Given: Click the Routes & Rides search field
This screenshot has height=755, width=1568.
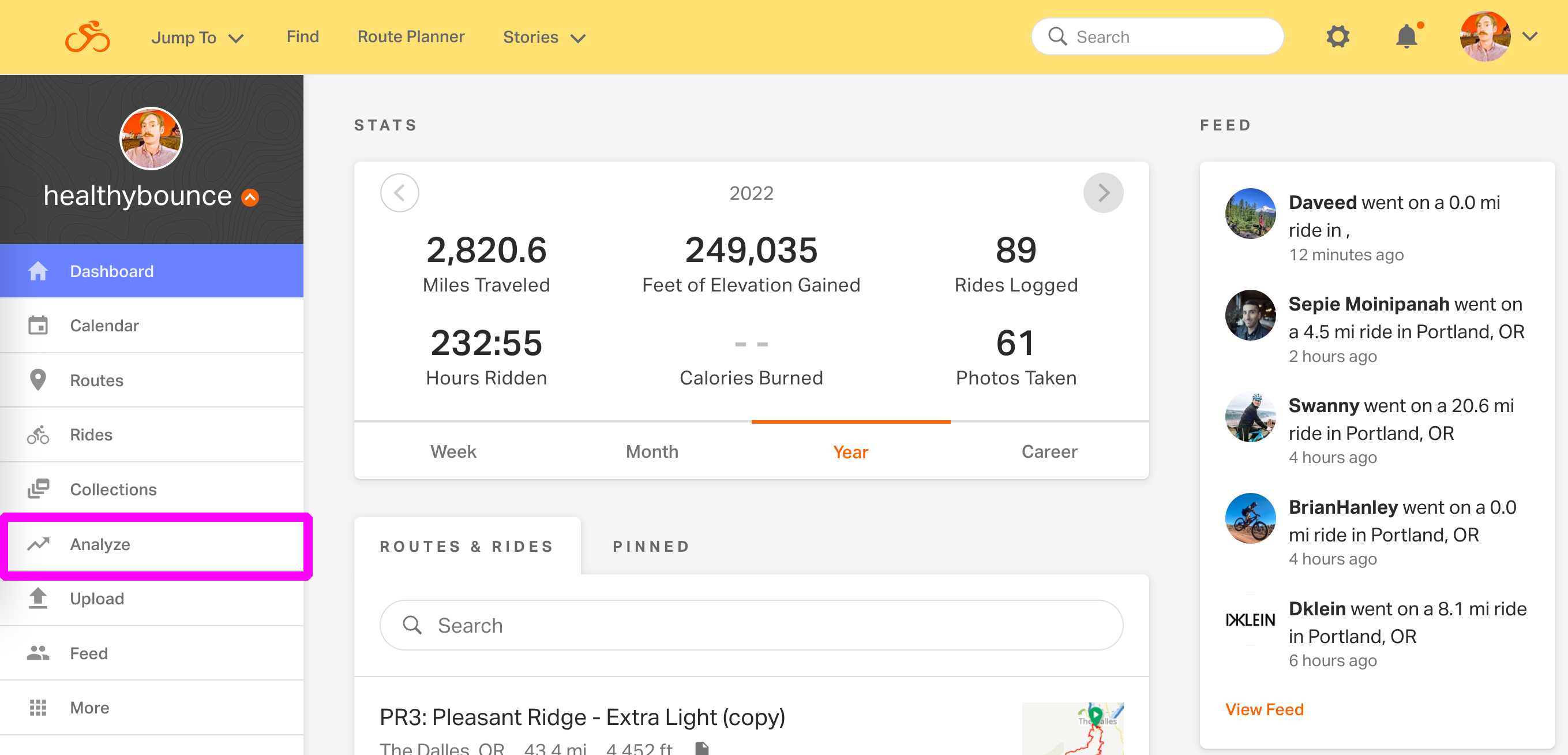Looking at the screenshot, I should pos(751,625).
